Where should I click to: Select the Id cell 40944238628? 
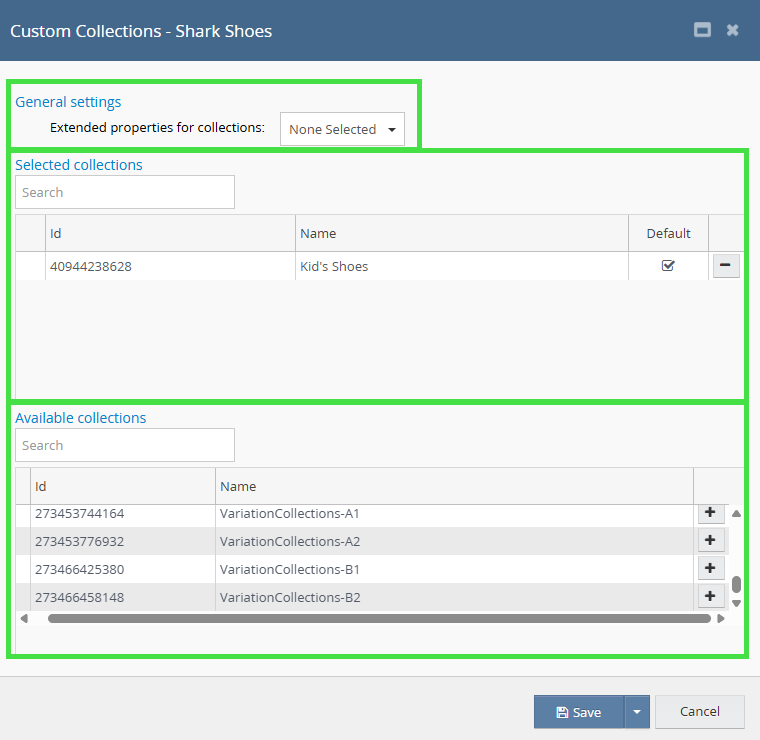coord(170,266)
